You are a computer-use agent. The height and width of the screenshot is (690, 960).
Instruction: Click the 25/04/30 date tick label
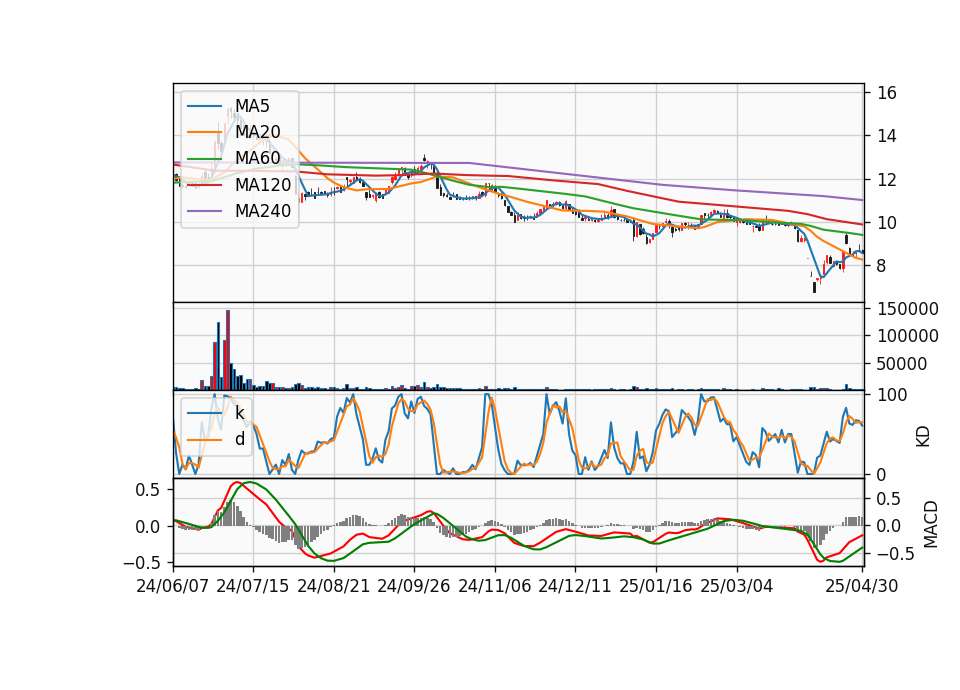coord(862,586)
